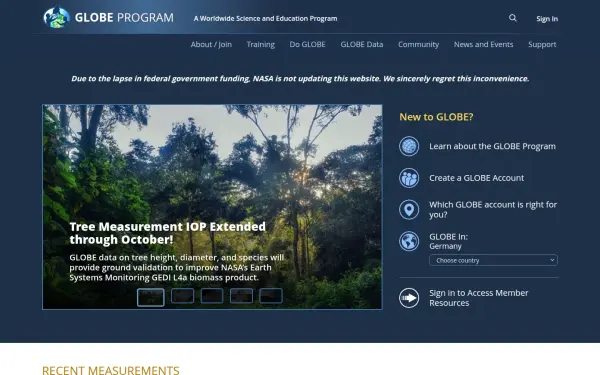600x375 pixels.
Task: Click the GLOBE Program logo icon
Action: (57, 17)
